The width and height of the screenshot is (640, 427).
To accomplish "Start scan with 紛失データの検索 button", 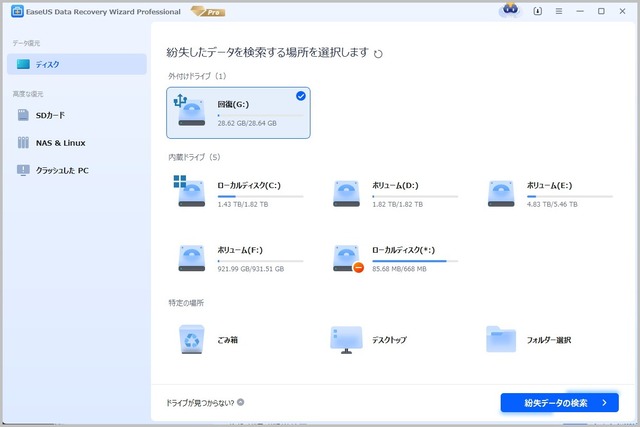I will click(x=560, y=403).
